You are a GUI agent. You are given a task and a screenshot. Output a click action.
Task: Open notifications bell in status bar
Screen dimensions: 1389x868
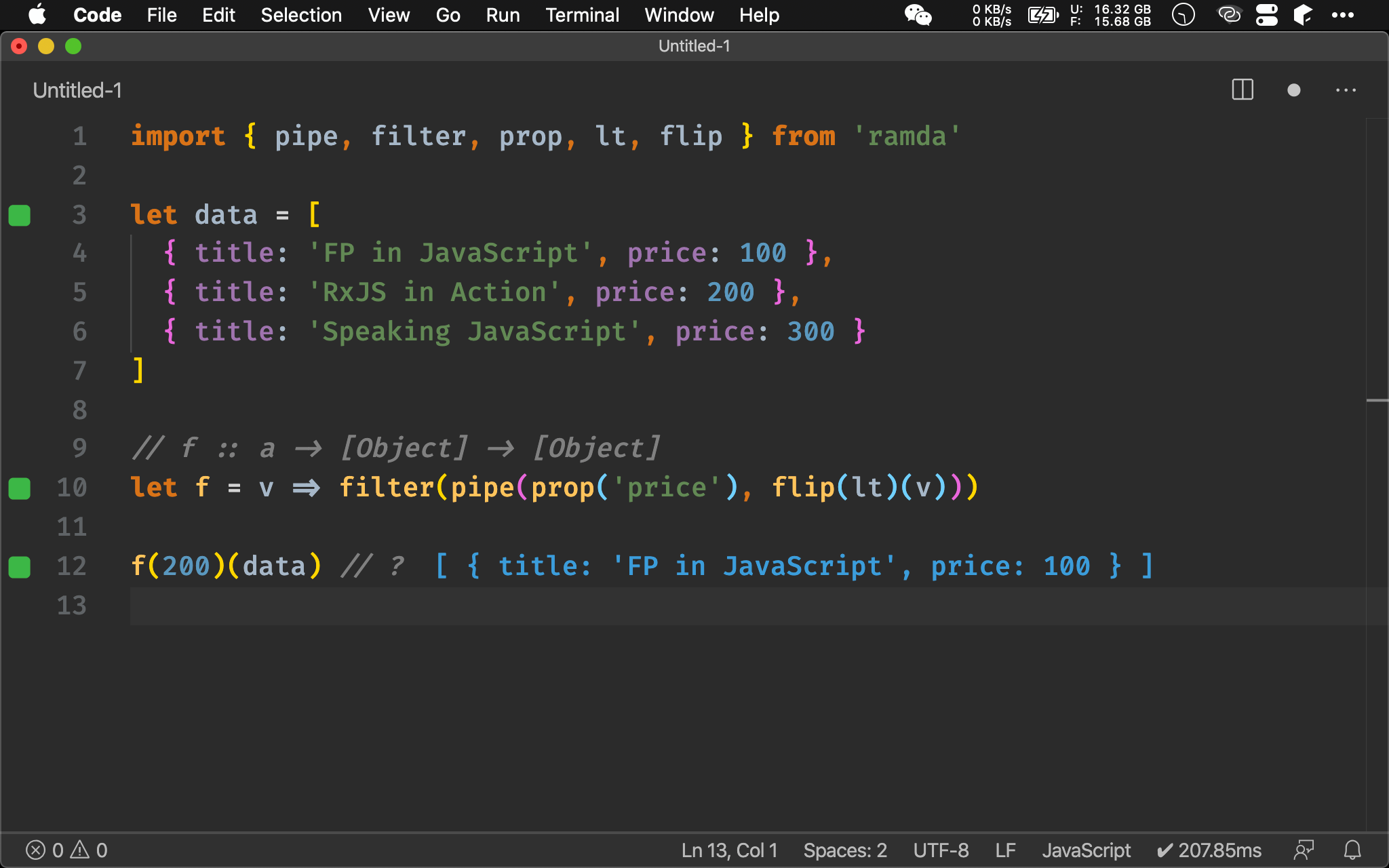(1352, 850)
